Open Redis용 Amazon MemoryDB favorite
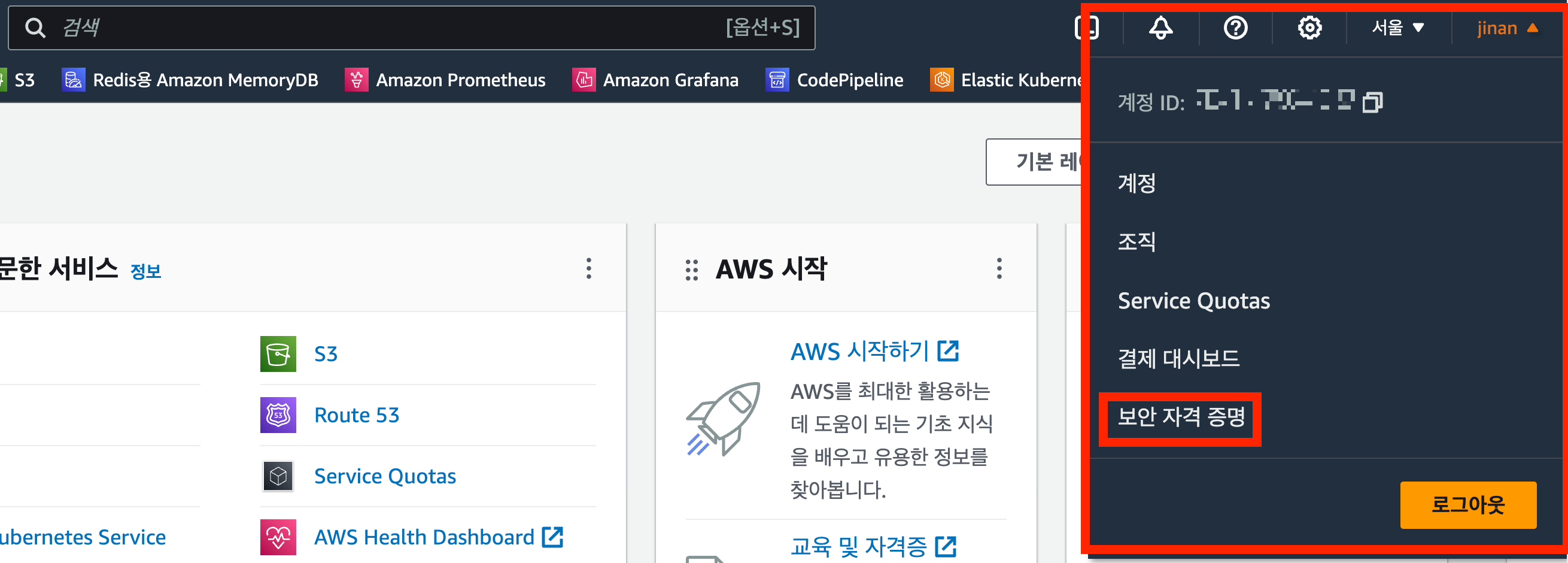The image size is (1568, 563). click(x=205, y=80)
